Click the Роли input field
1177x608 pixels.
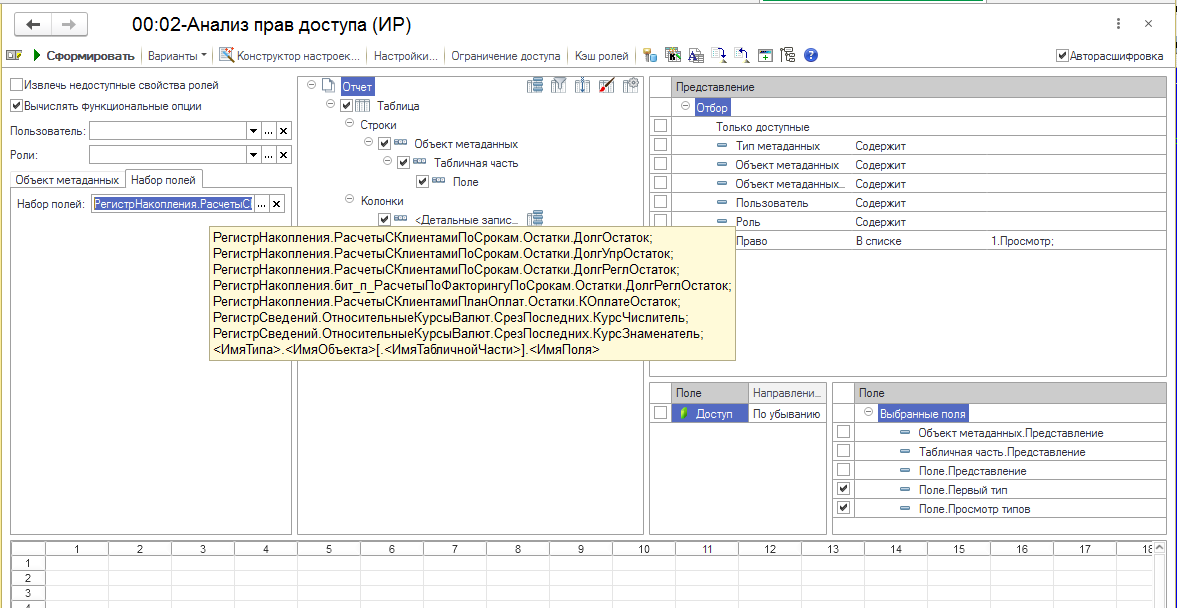point(166,155)
